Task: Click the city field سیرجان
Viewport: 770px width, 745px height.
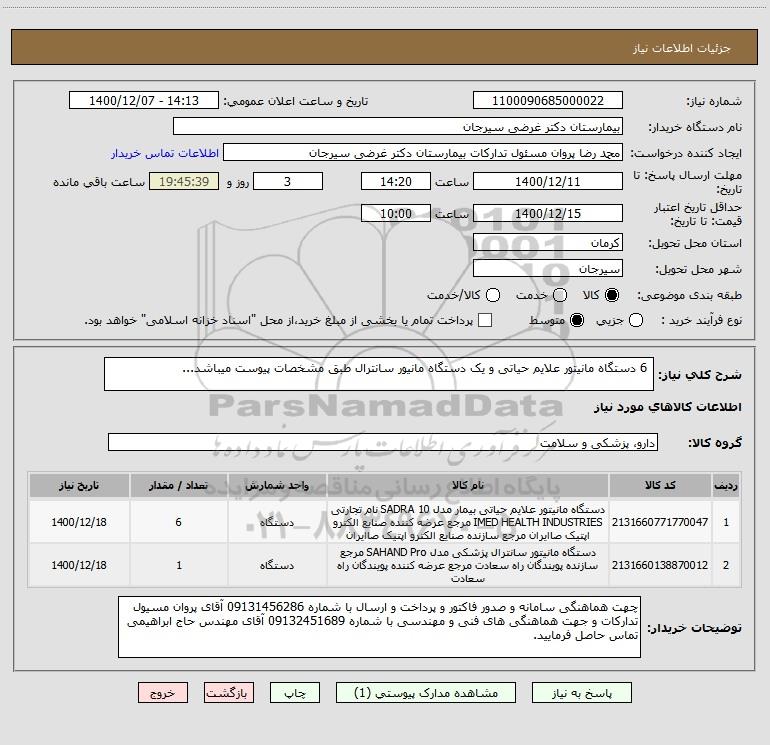Action: (548, 269)
